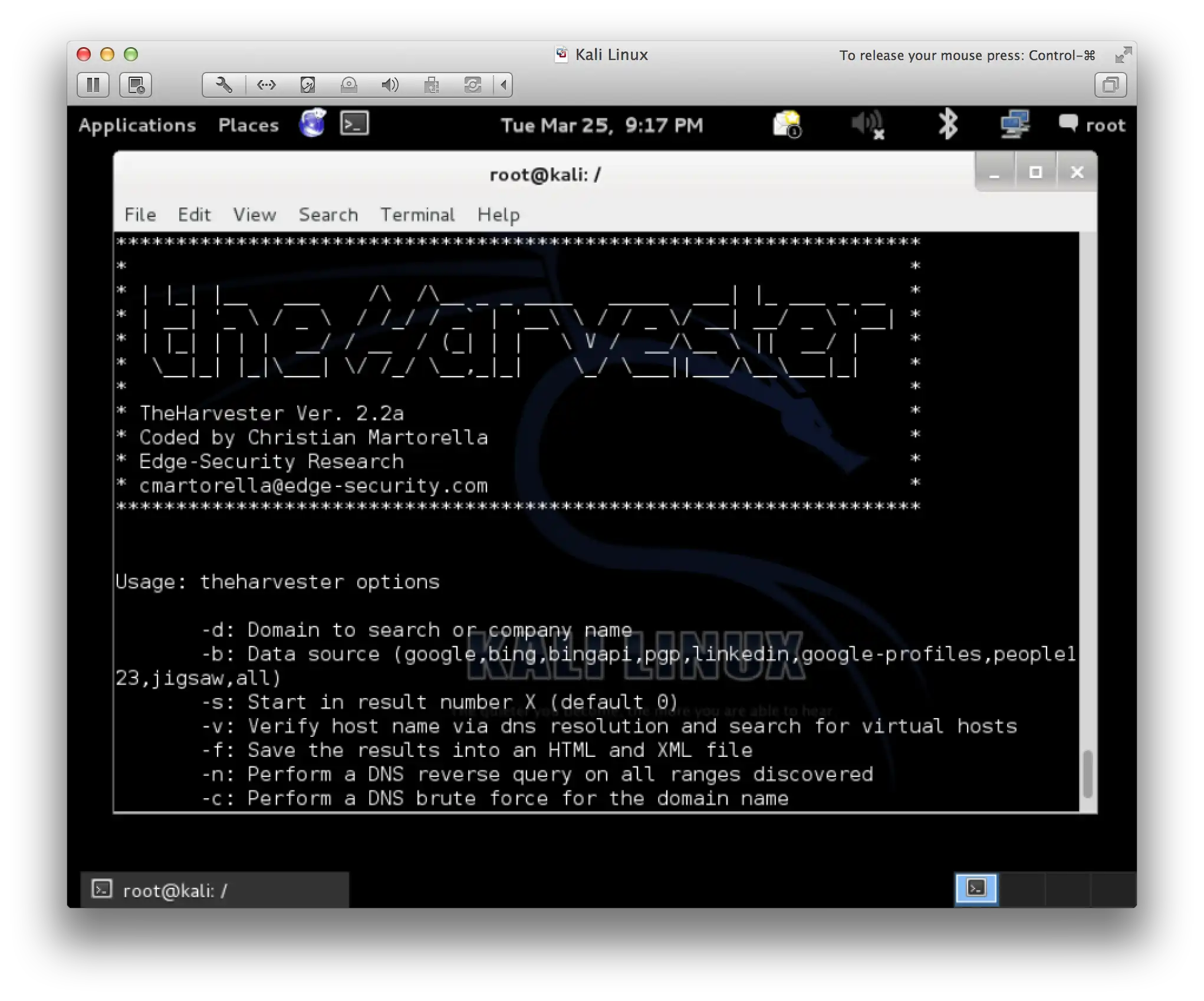Launch terminal from the top panel icon

click(354, 123)
